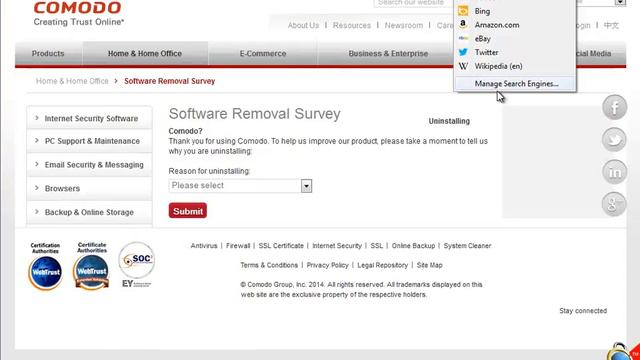
Task: Expand PC Support & Maintenance sidebar item
Action: coord(89,141)
